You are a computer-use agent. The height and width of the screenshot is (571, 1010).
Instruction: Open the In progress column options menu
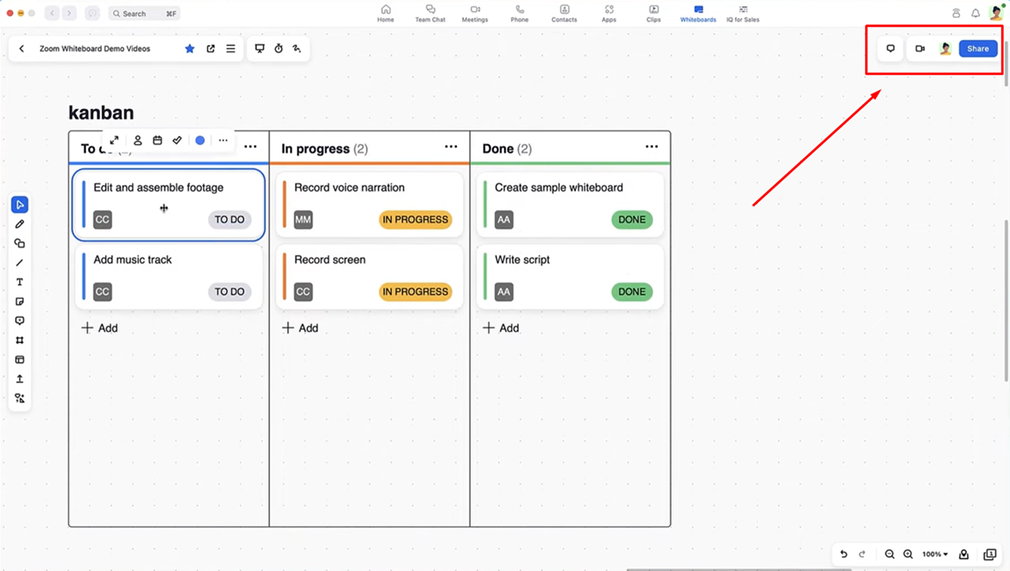451,147
